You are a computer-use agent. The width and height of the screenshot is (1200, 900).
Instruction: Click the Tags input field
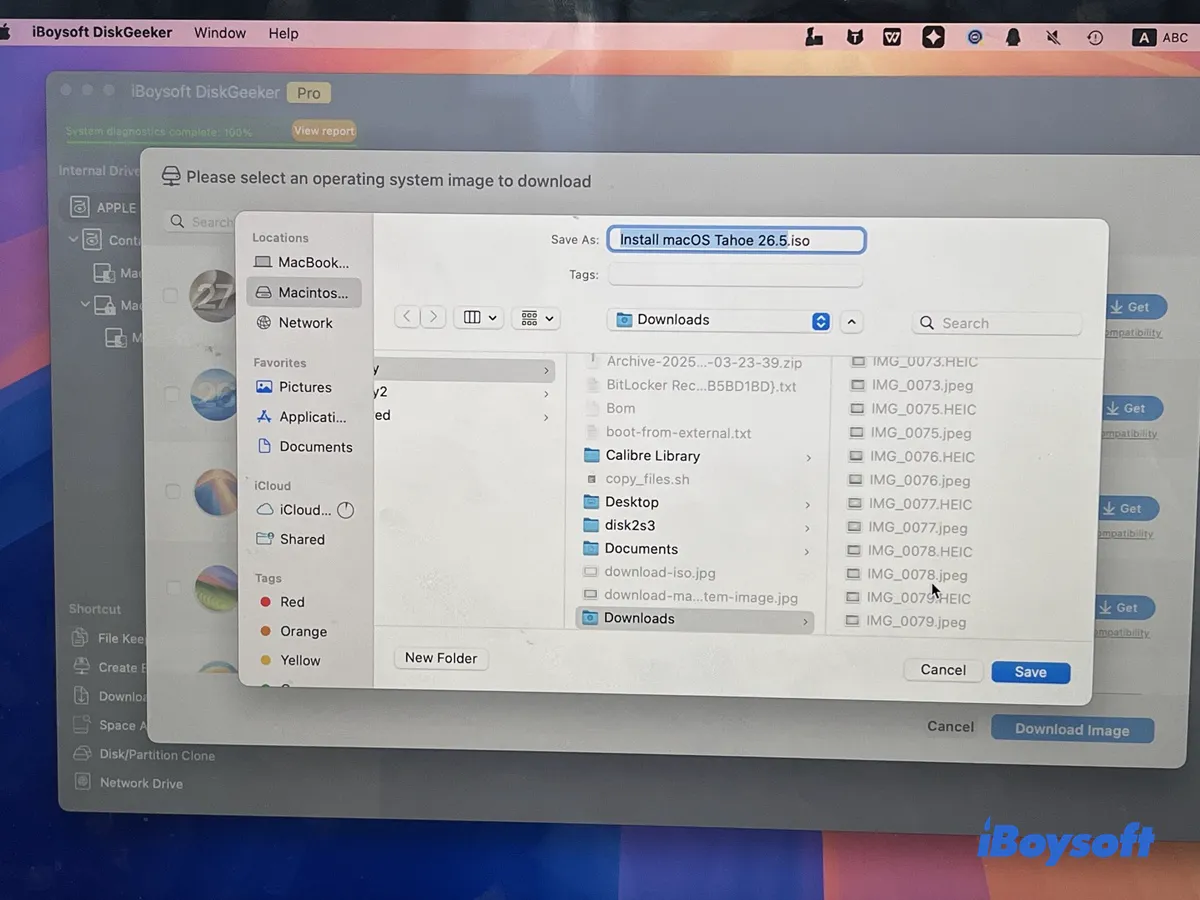[735, 275]
